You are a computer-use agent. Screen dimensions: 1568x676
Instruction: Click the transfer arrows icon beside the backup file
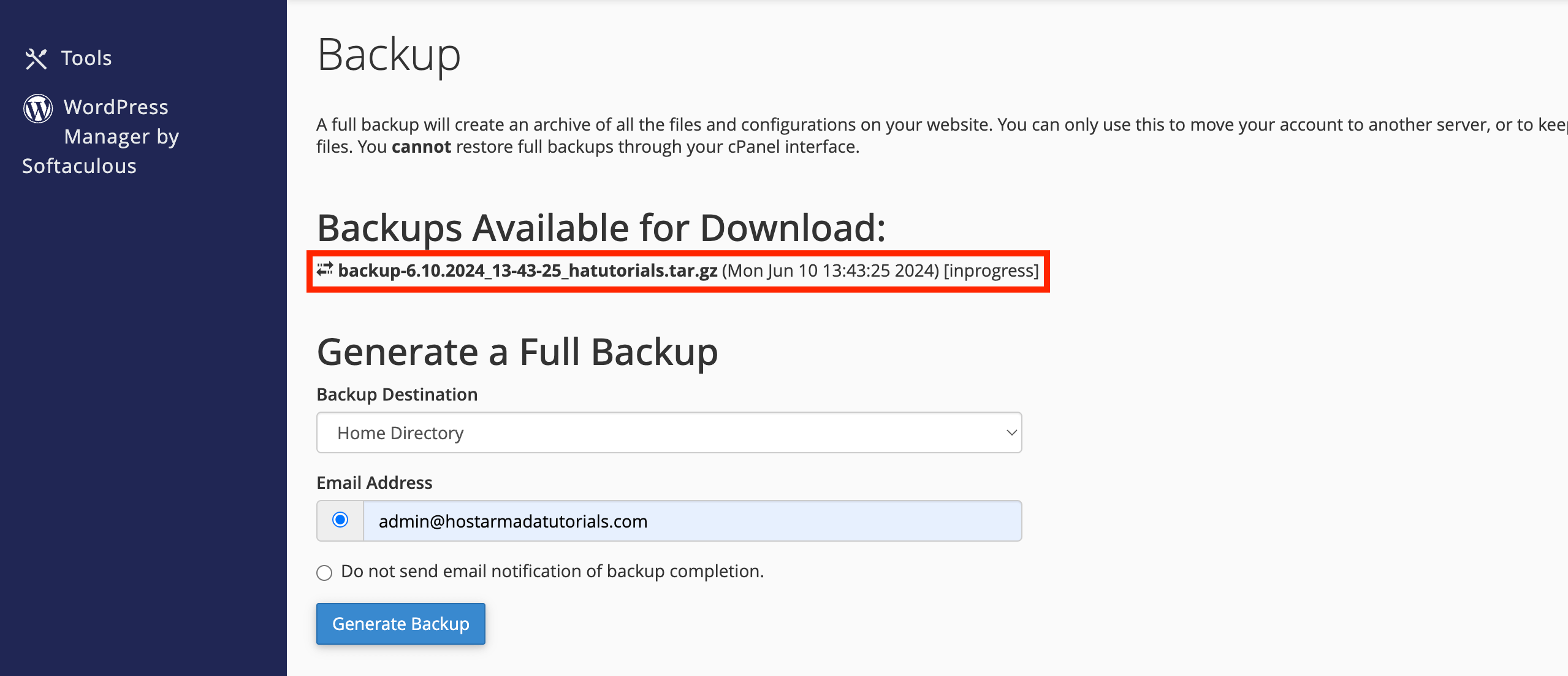[x=325, y=270]
